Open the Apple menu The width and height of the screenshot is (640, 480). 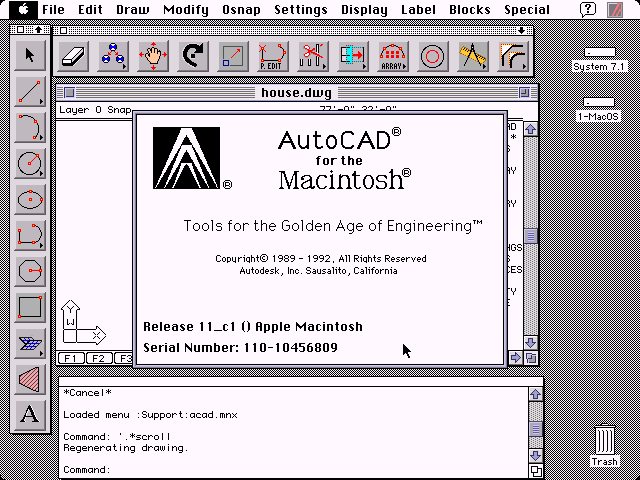pyautogui.click(x=24, y=9)
